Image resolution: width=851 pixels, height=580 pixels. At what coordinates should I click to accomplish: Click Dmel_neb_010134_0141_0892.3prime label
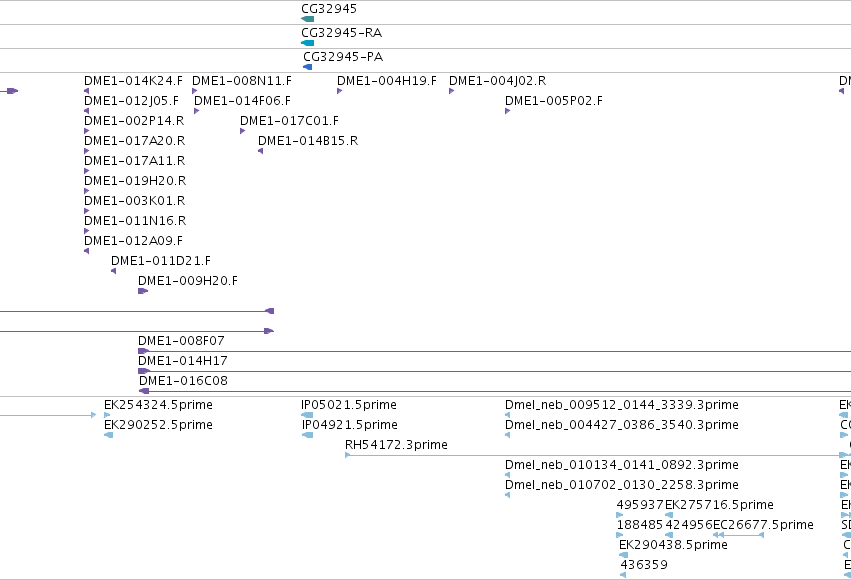pyautogui.click(x=622, y=466)
